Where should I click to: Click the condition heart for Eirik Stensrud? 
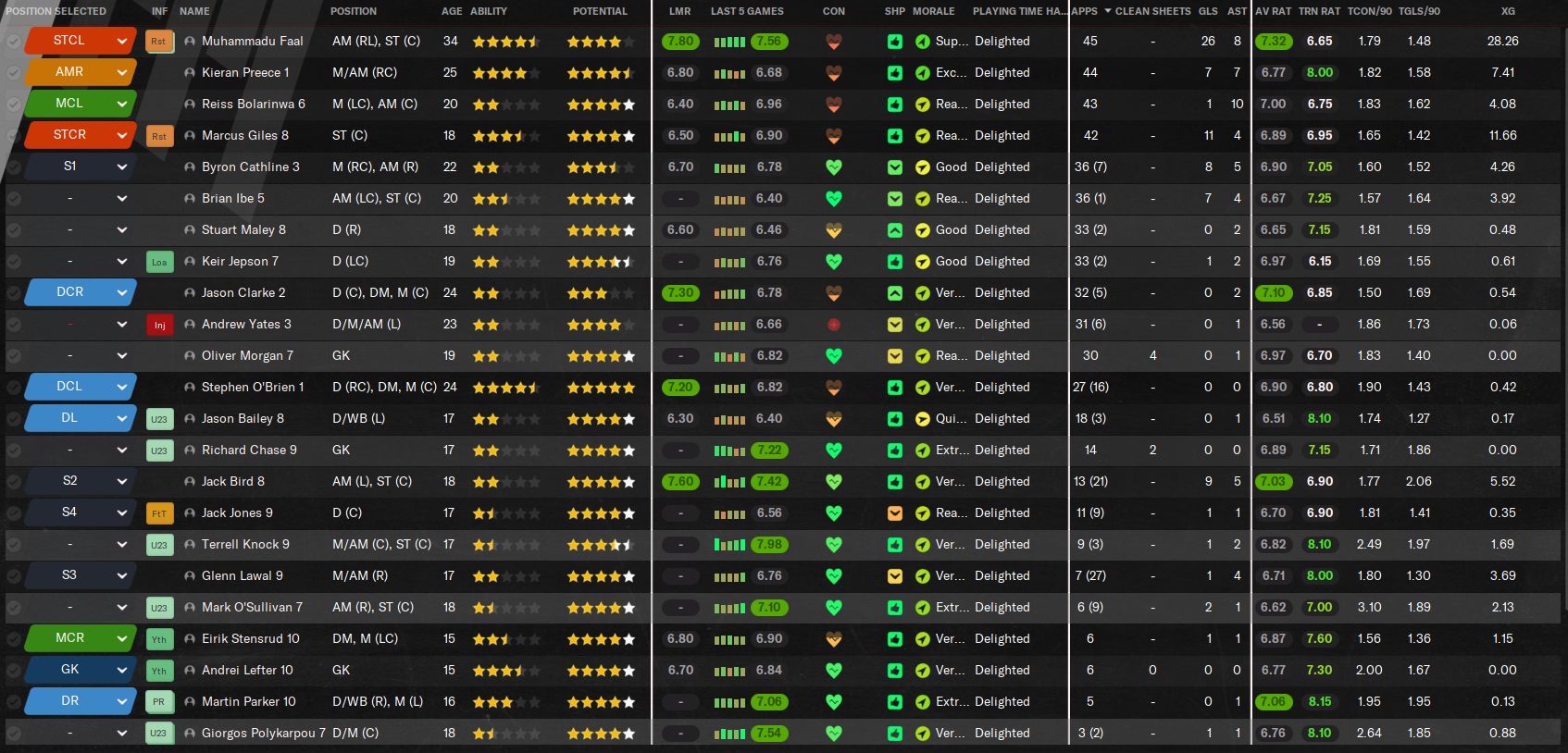pyautogui.click(x=834, y=639)
